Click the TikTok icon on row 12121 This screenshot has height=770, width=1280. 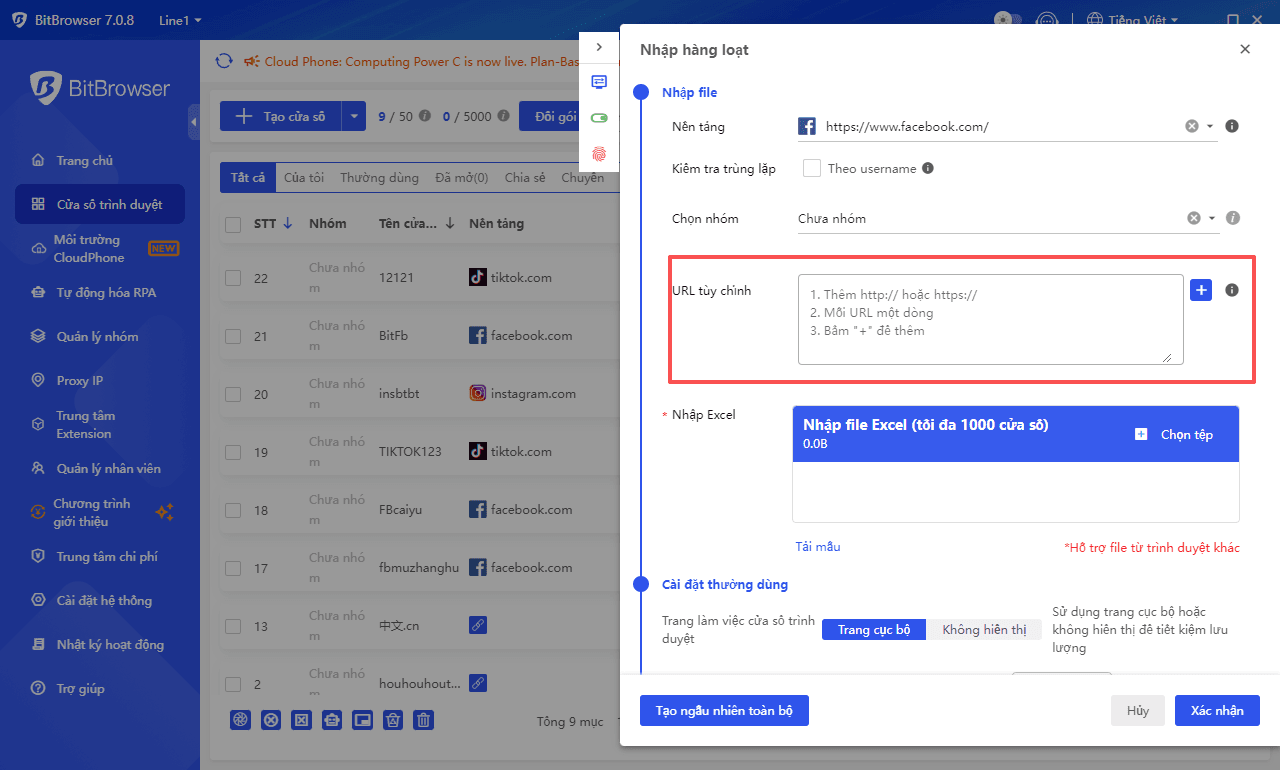pos(477,277)
